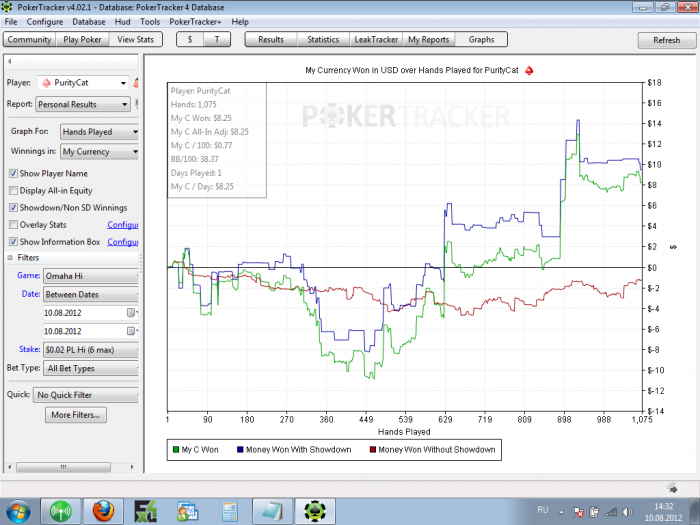Click the collapse-panel arrow at sidebar top
The width and height of the screenshot is (700, 525).
tap(9, 62)
